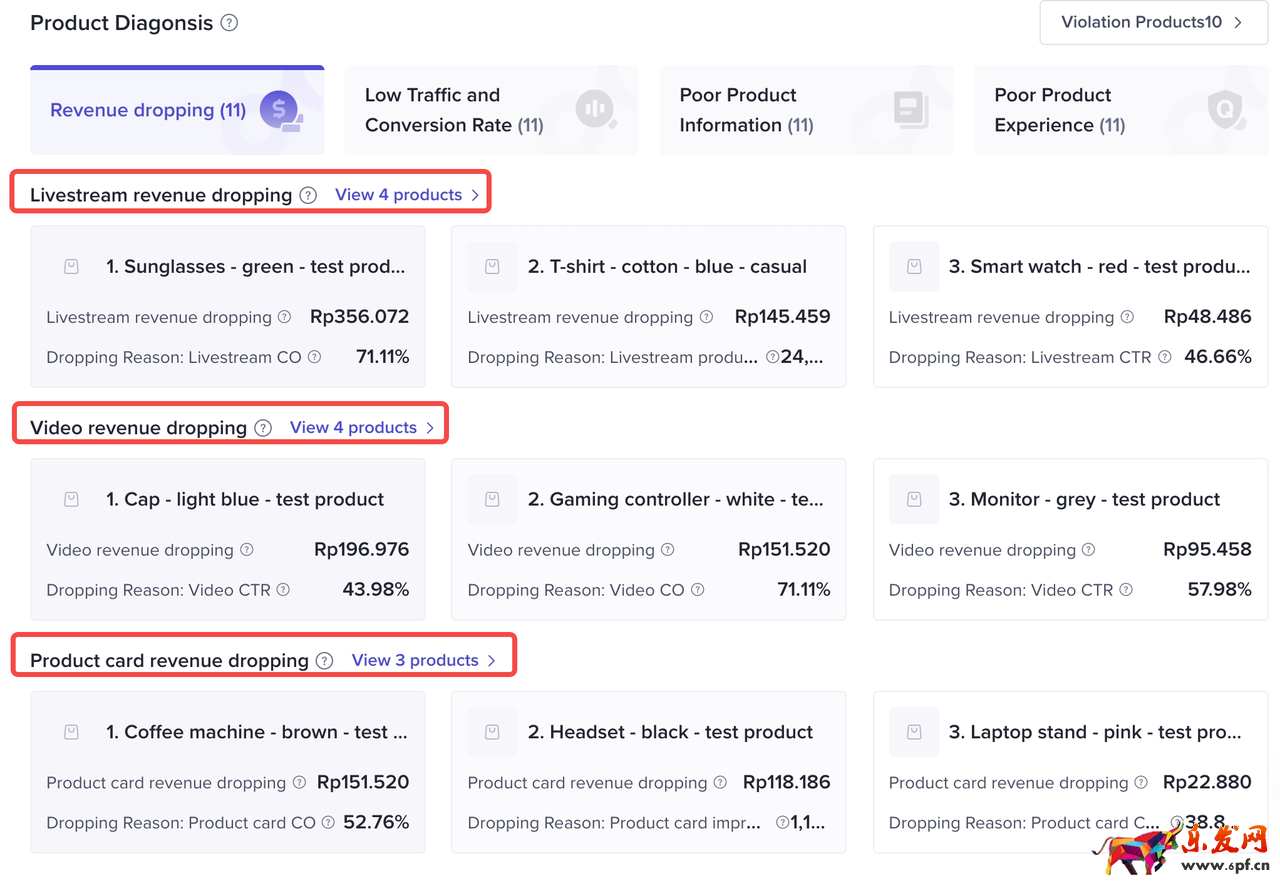Image resolution: width=1280 pixels, height=886 pixels.
Task: Click help icon beside Livestream revenue dropping heading
Action: (308, 195)
